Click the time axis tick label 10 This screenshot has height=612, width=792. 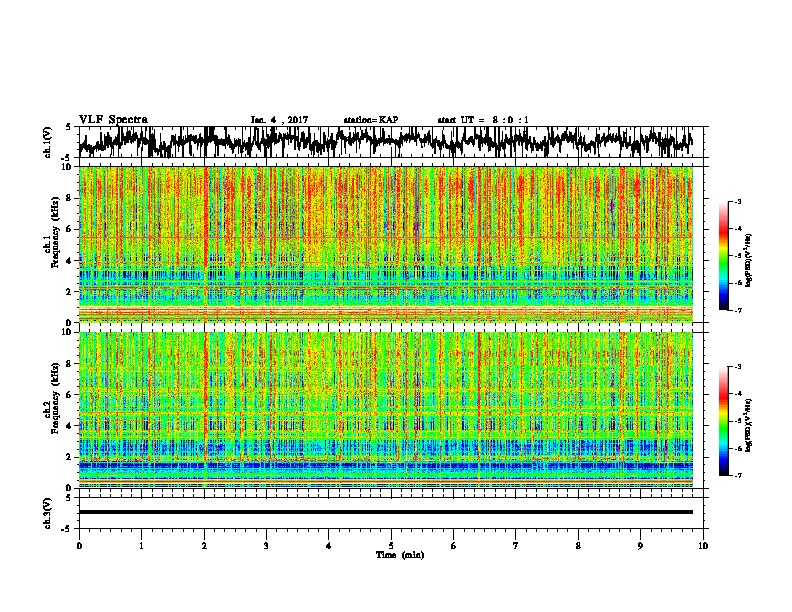[x=703, y=546]
